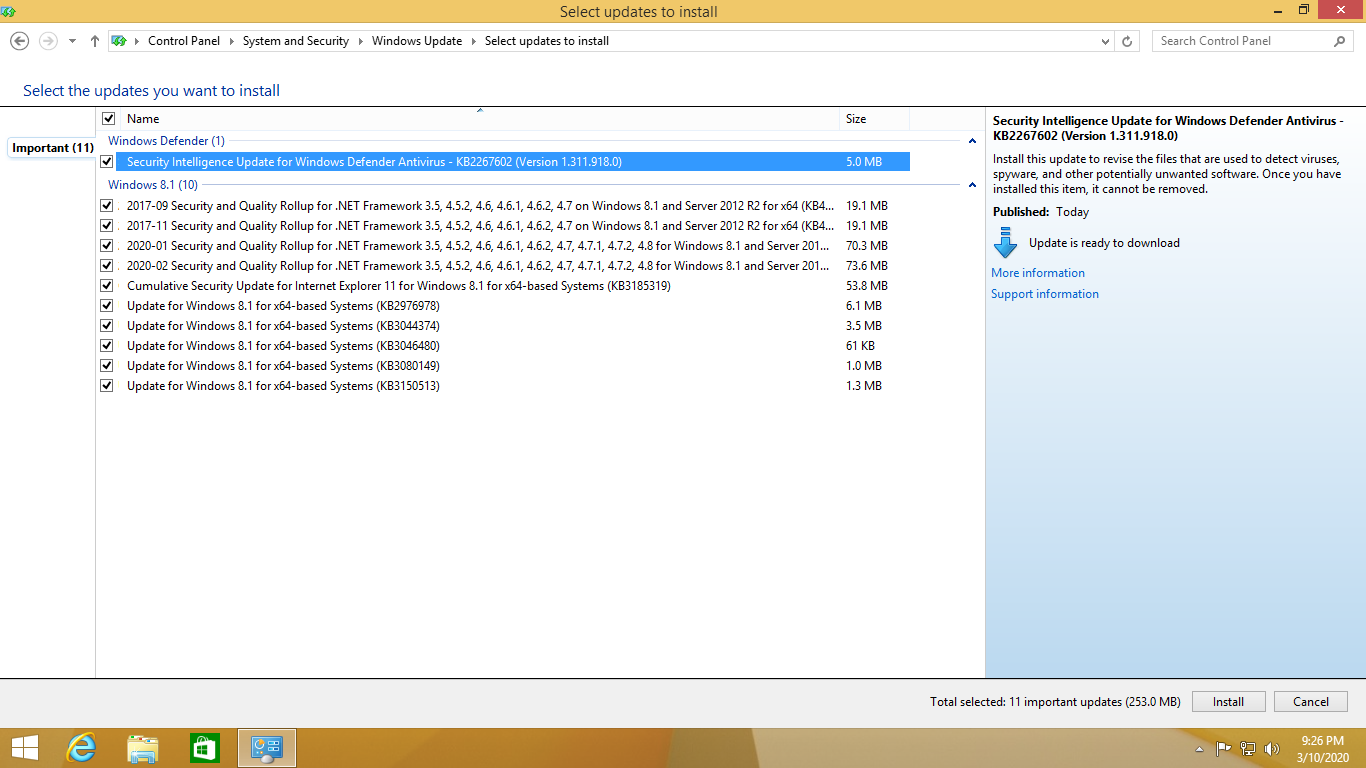Click Windows Update breadcrumb
Screen dimensions: 1366x768
click(x=417, y=41)
